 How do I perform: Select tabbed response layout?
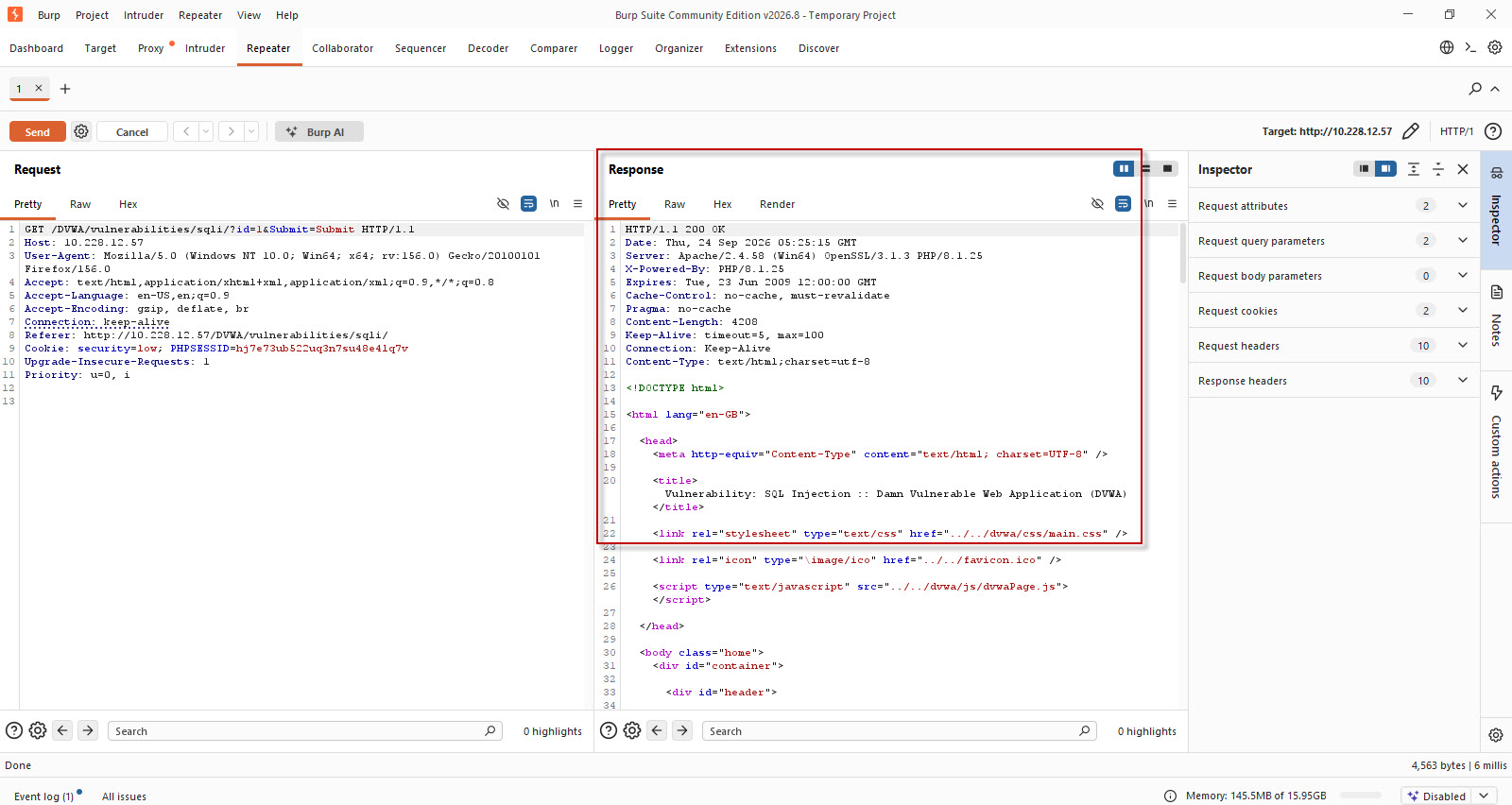click(x=1168, y=168)
